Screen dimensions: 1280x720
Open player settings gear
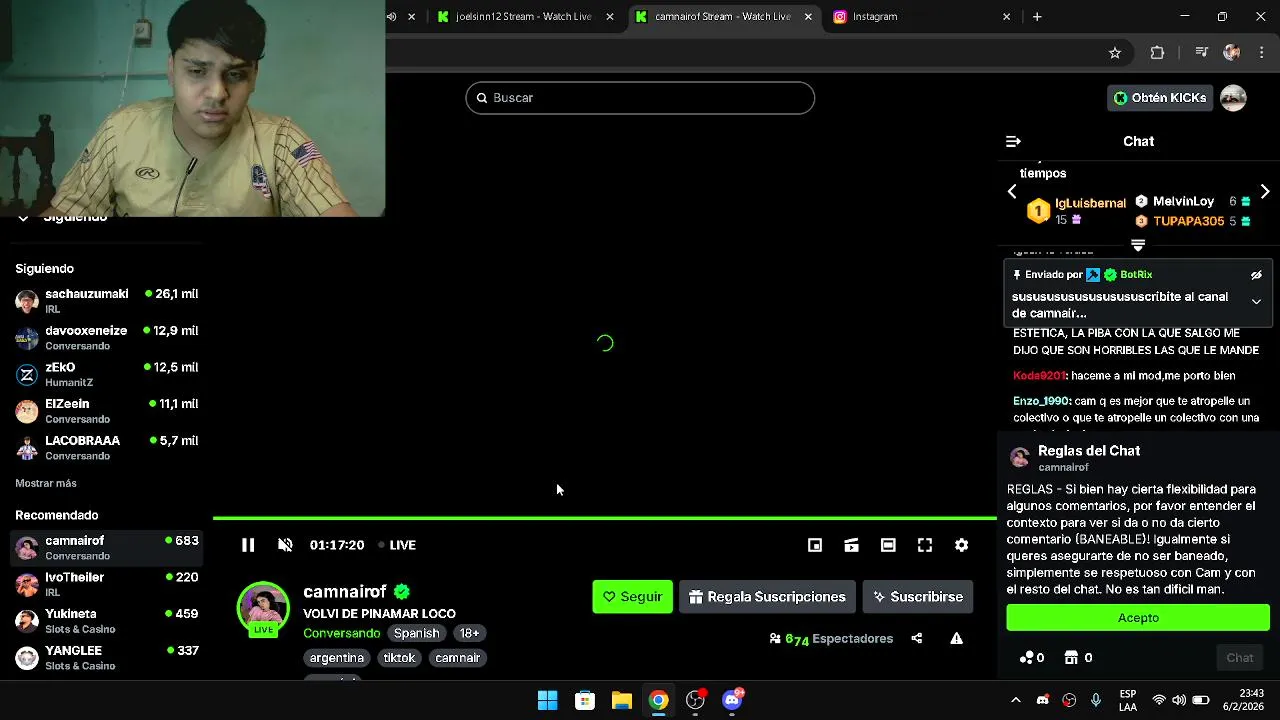(961, 545)
